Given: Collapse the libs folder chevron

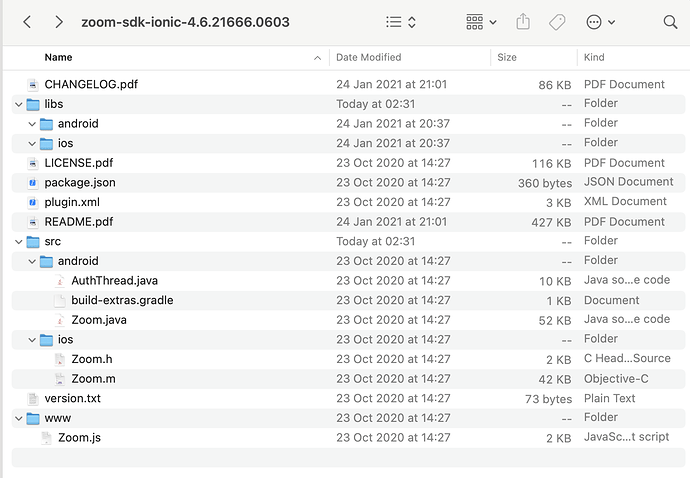Looking at the screenshot, I should 18,104.
